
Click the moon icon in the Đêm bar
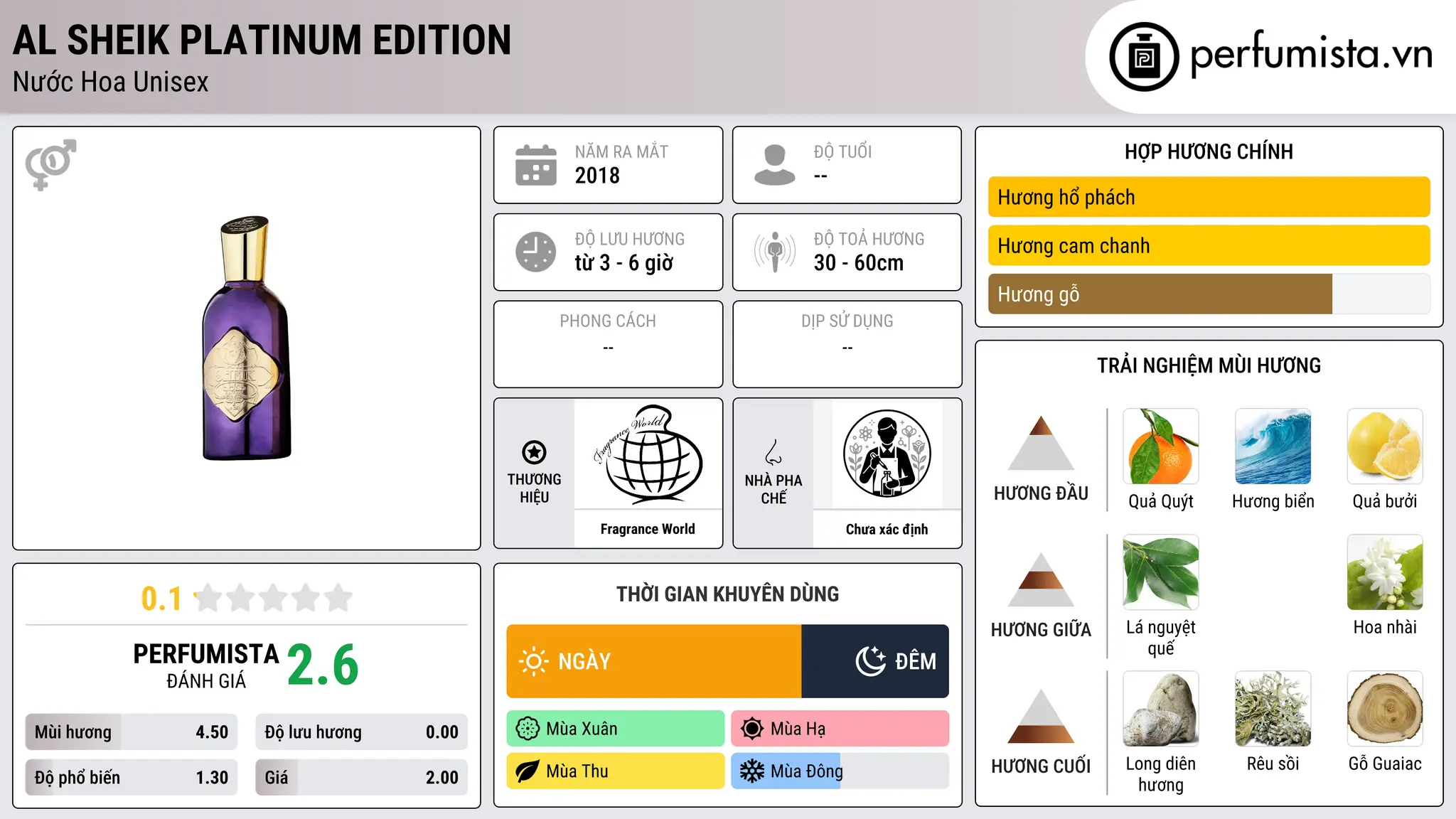pyautogui.click(x=871, y=661)
